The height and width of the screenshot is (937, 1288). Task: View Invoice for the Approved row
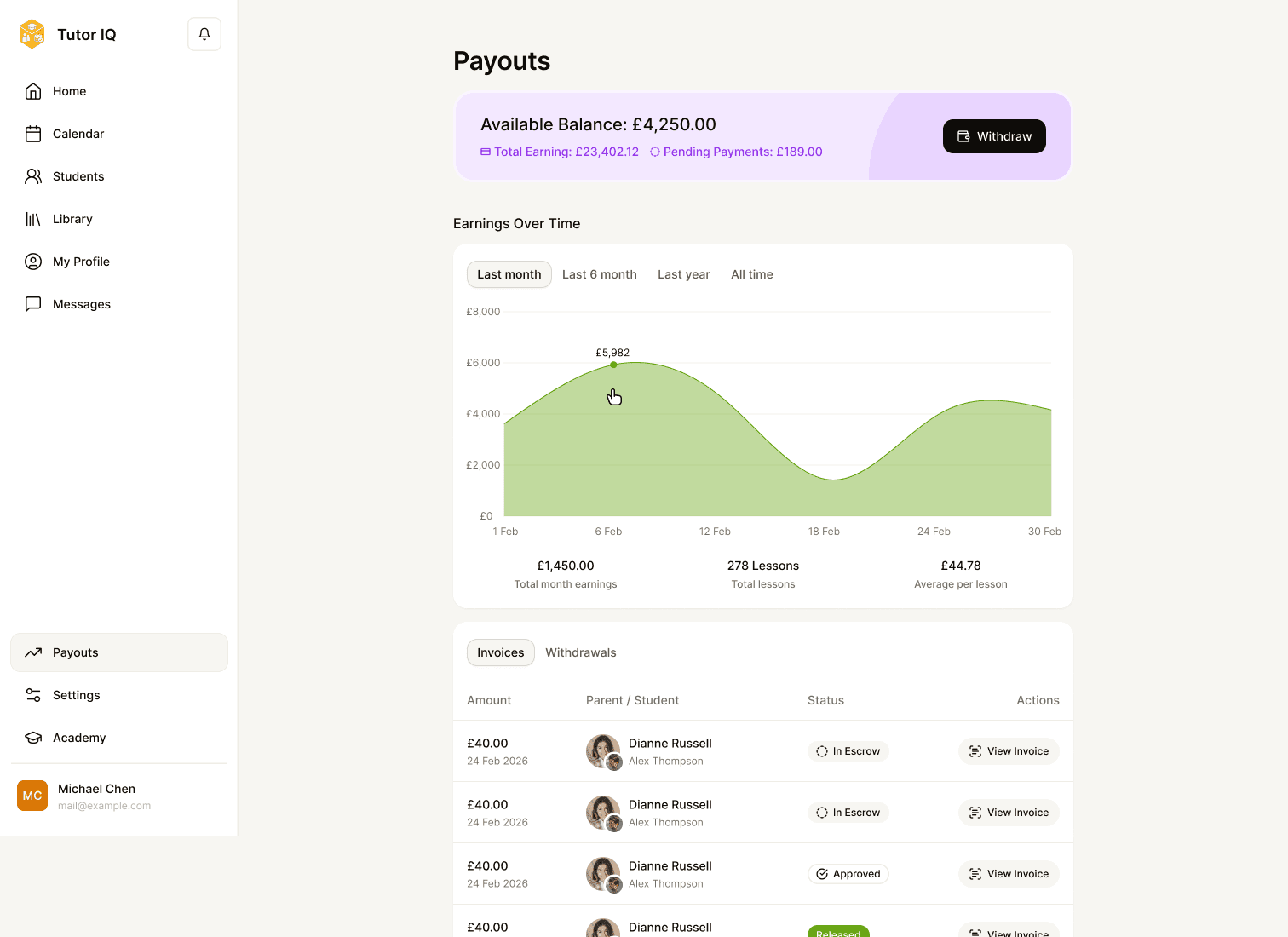click(1009, 874)
